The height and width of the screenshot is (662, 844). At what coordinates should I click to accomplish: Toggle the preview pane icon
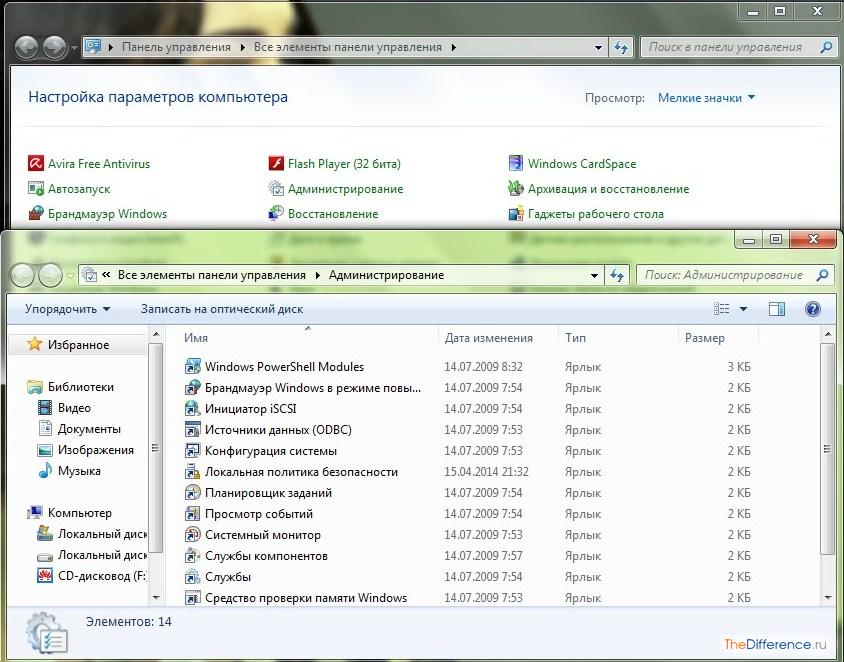pos(777,309)
